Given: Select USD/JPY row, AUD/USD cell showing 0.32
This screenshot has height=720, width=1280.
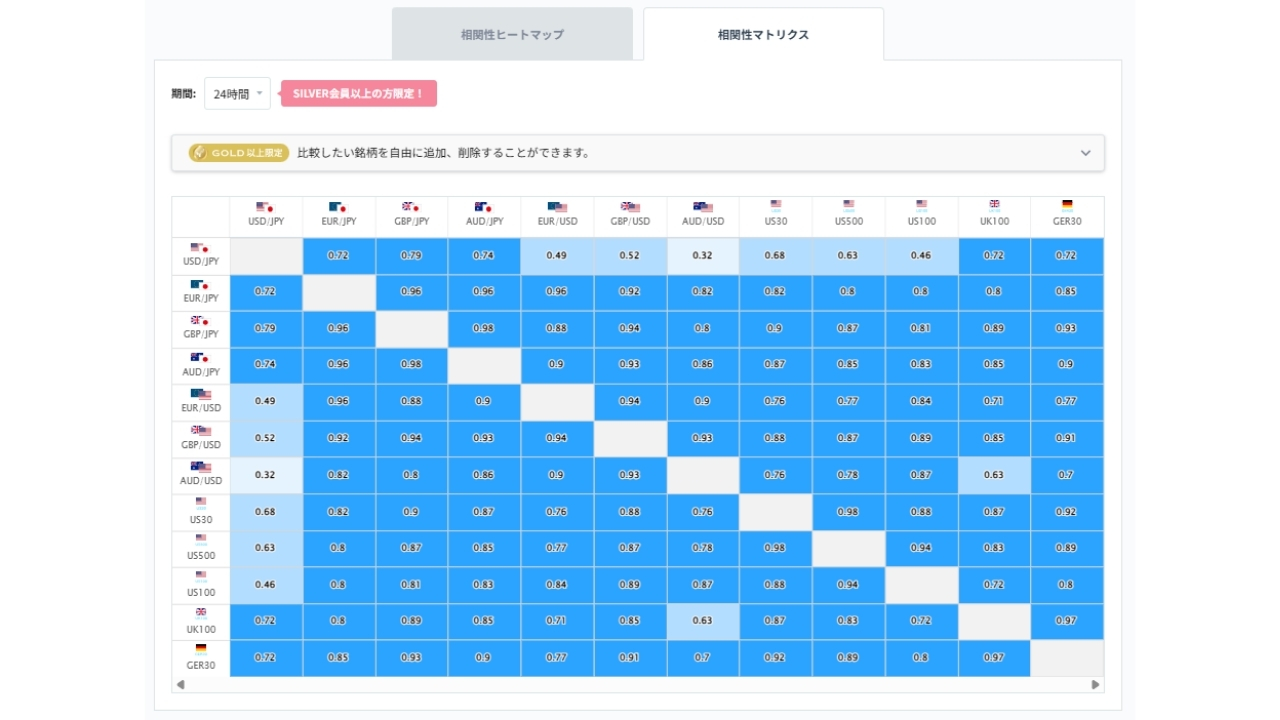Looking at the screenshot, I should coord(703,256).
